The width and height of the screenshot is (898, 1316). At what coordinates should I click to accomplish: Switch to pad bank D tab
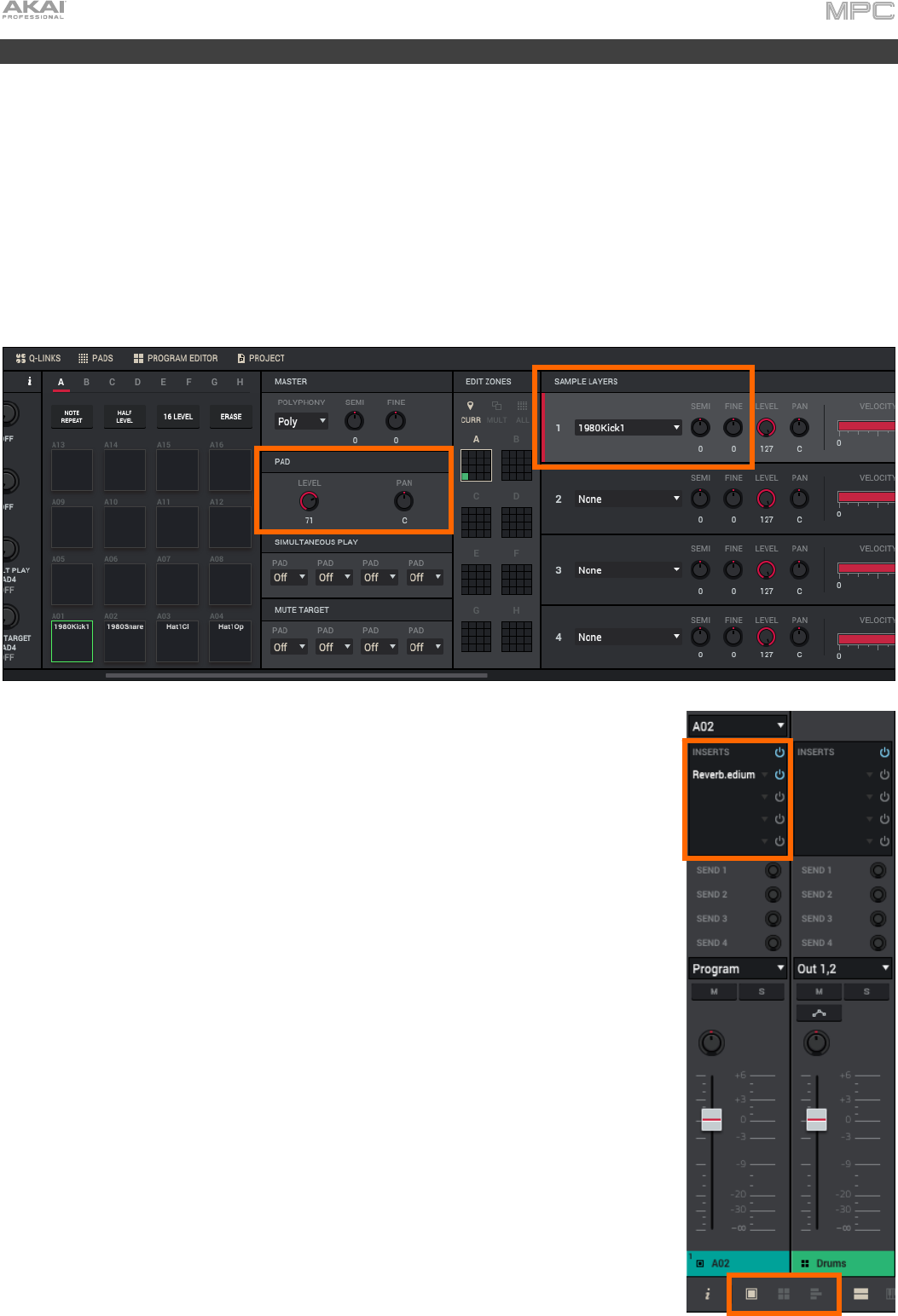pos(137,382)
